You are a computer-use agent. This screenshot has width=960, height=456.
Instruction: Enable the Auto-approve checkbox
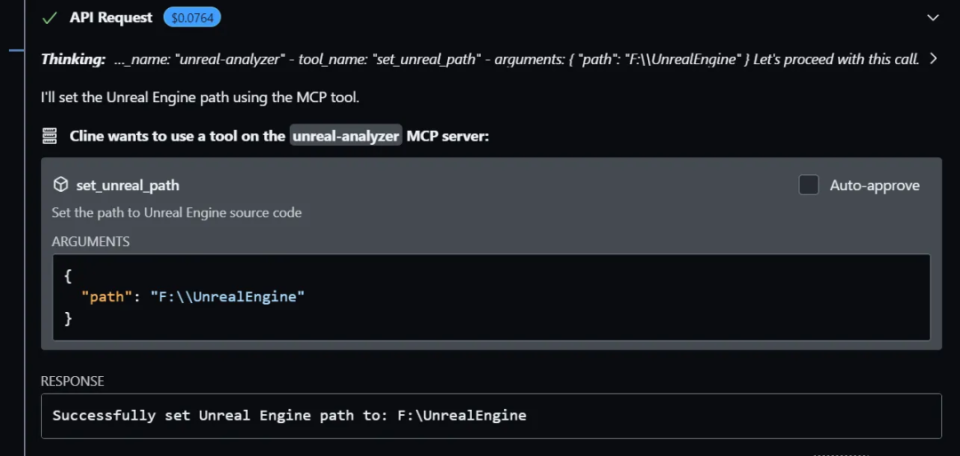point(808,185)
